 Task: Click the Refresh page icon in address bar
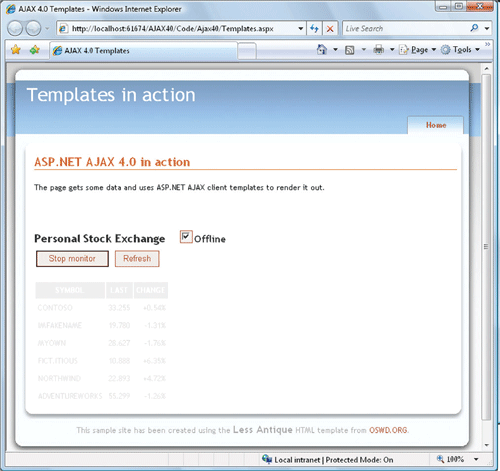tap(314, 29)
